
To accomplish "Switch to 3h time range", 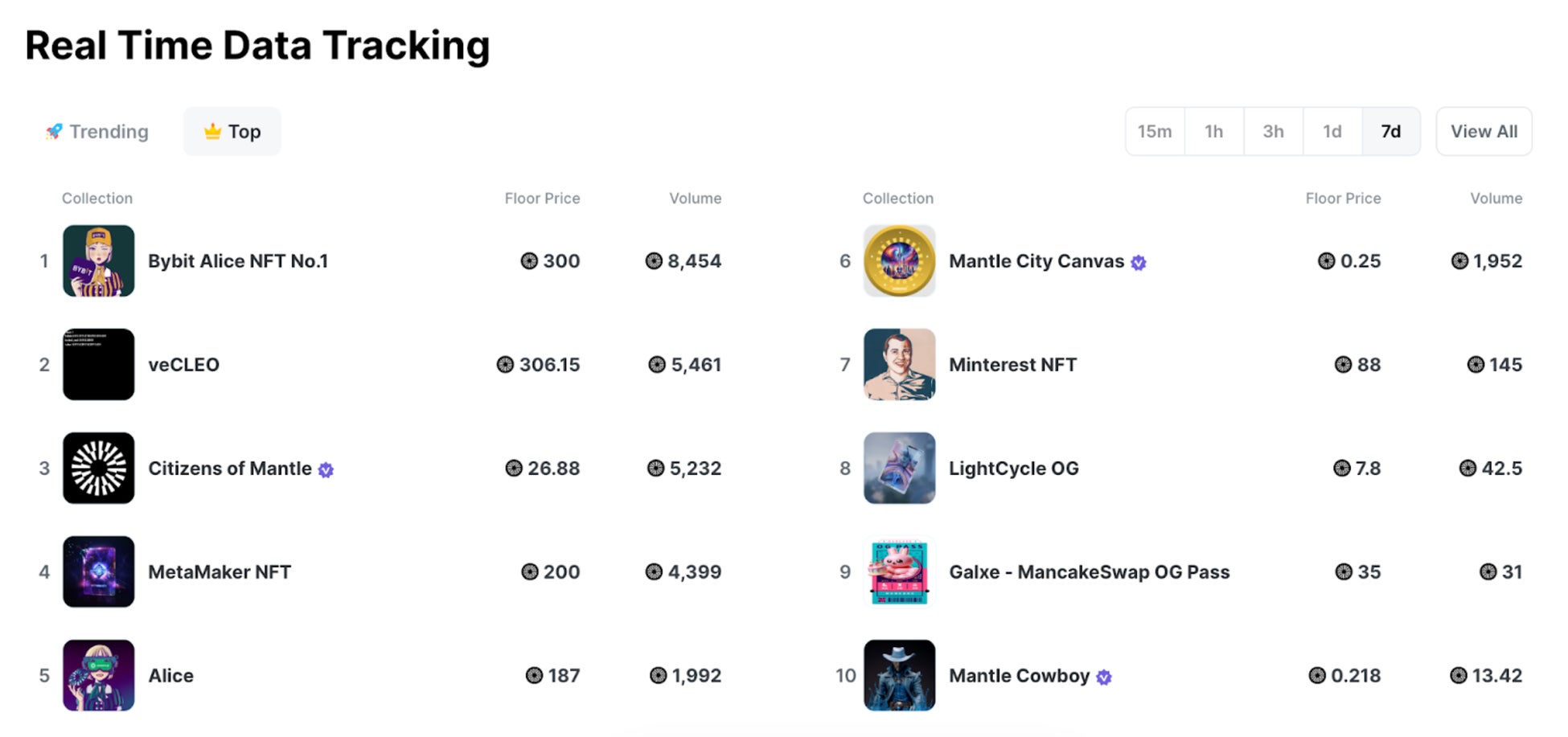I will coord(1273,132).
